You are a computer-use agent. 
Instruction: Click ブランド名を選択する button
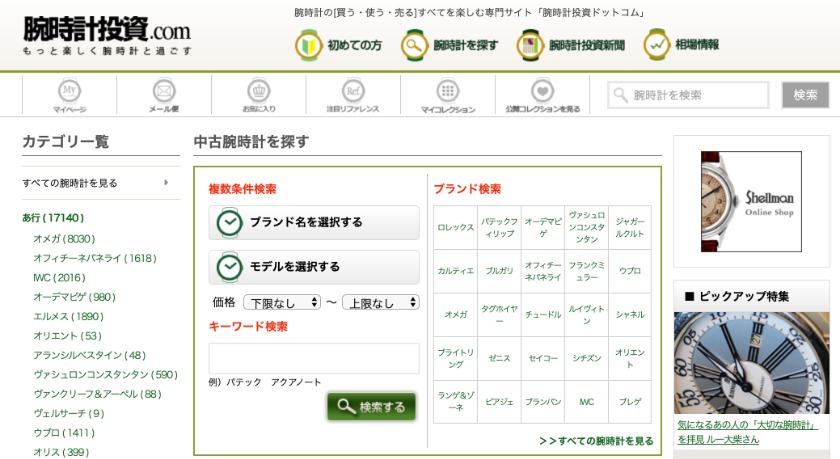[314, 222]
